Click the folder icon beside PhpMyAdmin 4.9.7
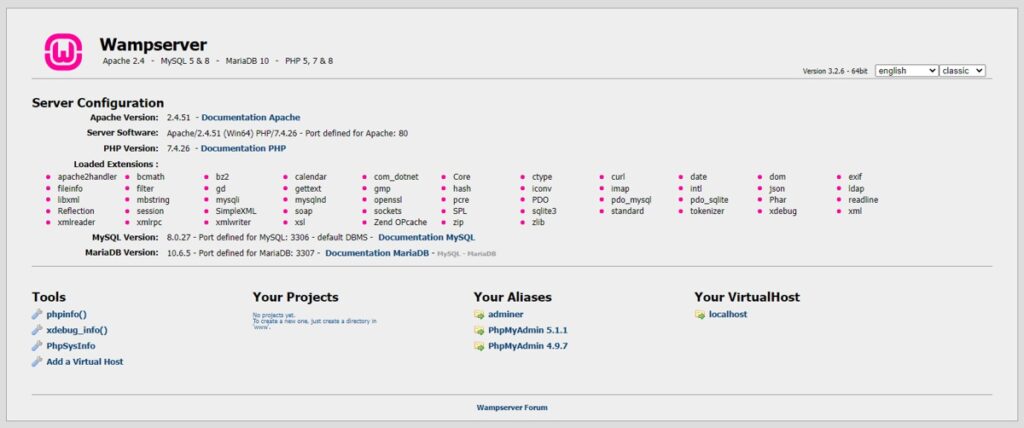 point(479,346)
